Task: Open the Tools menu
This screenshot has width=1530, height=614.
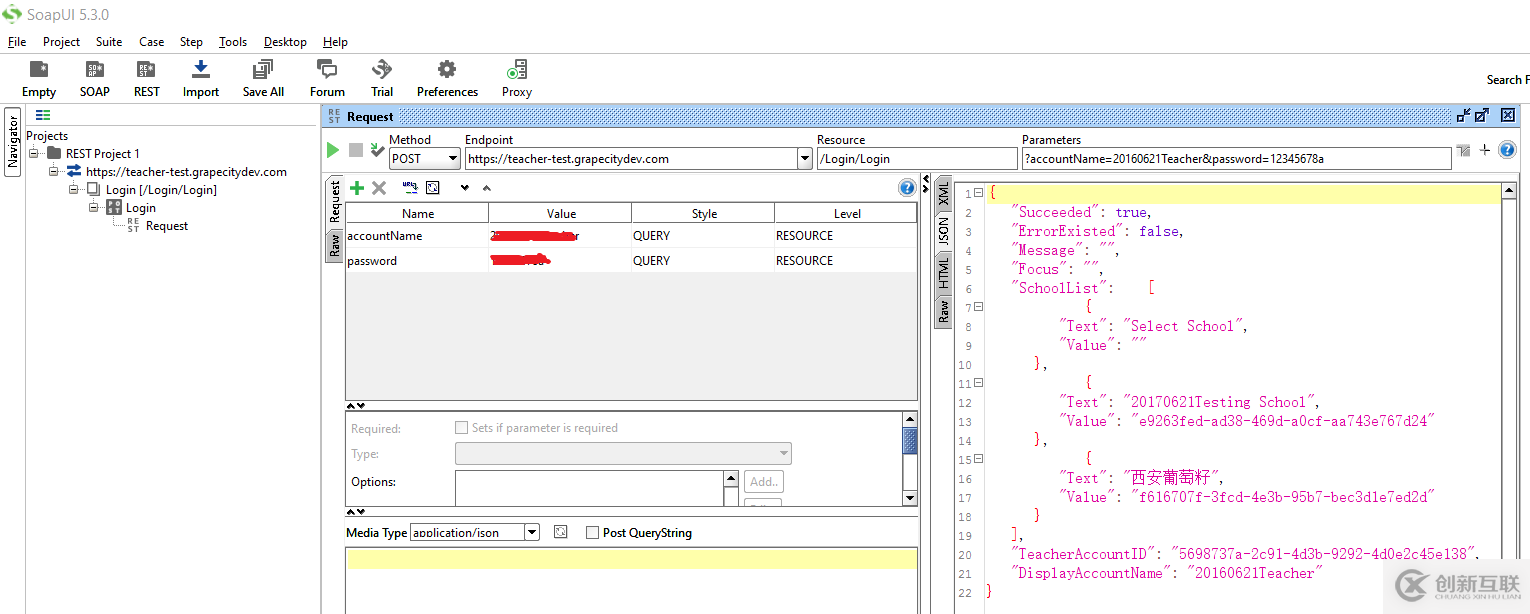Action: 233,42
